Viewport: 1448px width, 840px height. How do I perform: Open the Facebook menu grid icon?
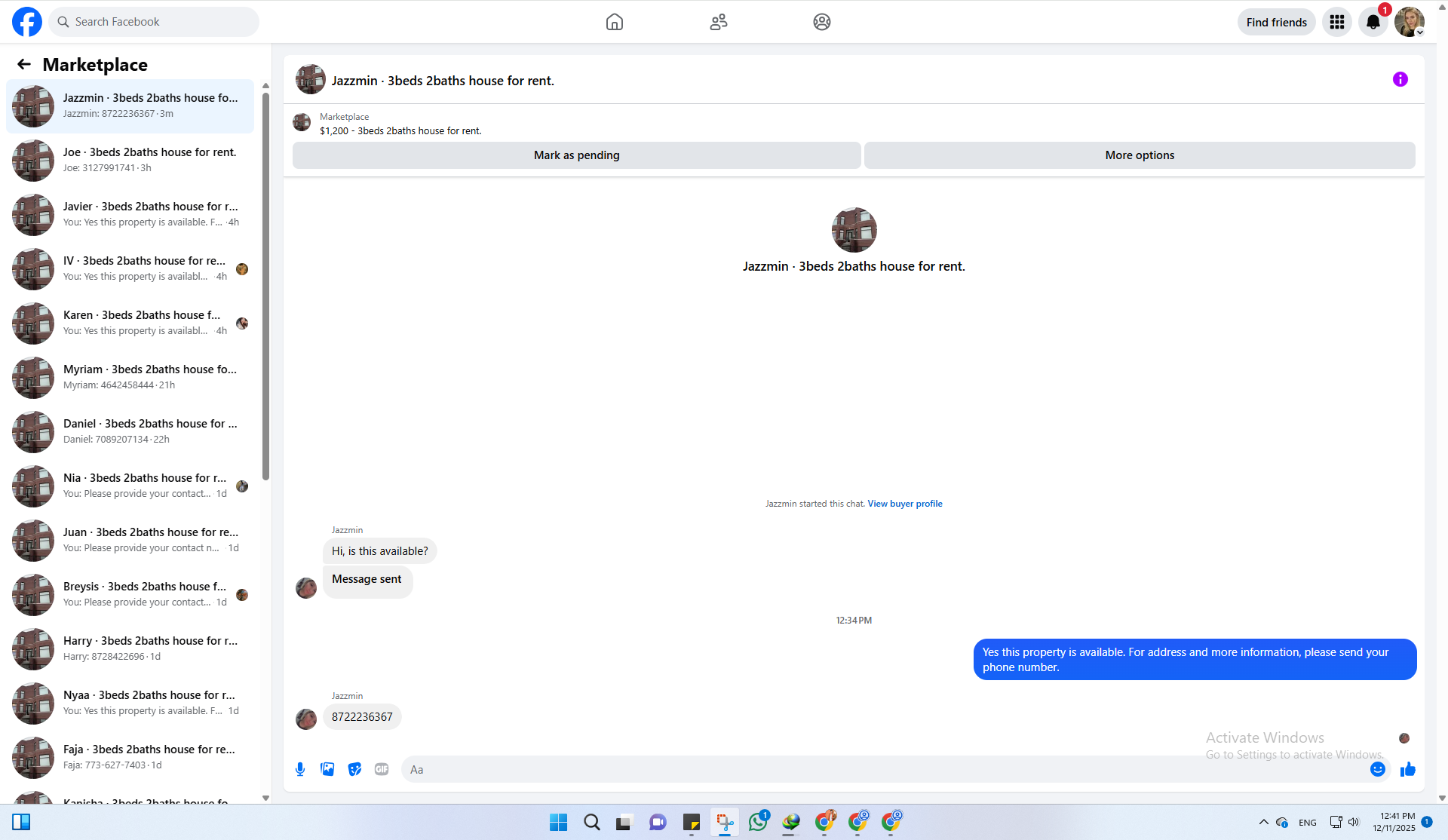(x=1336, y=23)
